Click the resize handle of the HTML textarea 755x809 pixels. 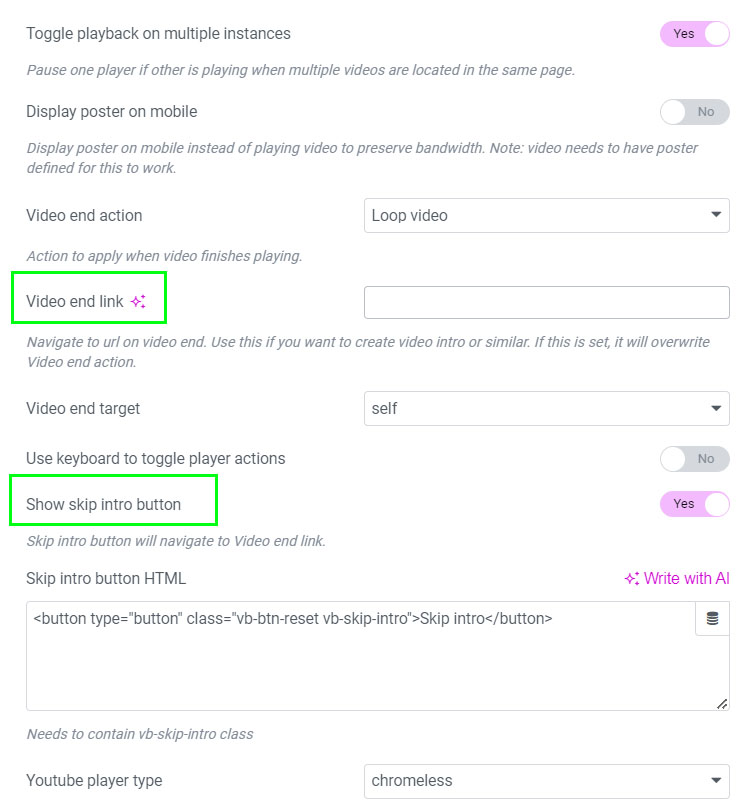tap(722, 704)
